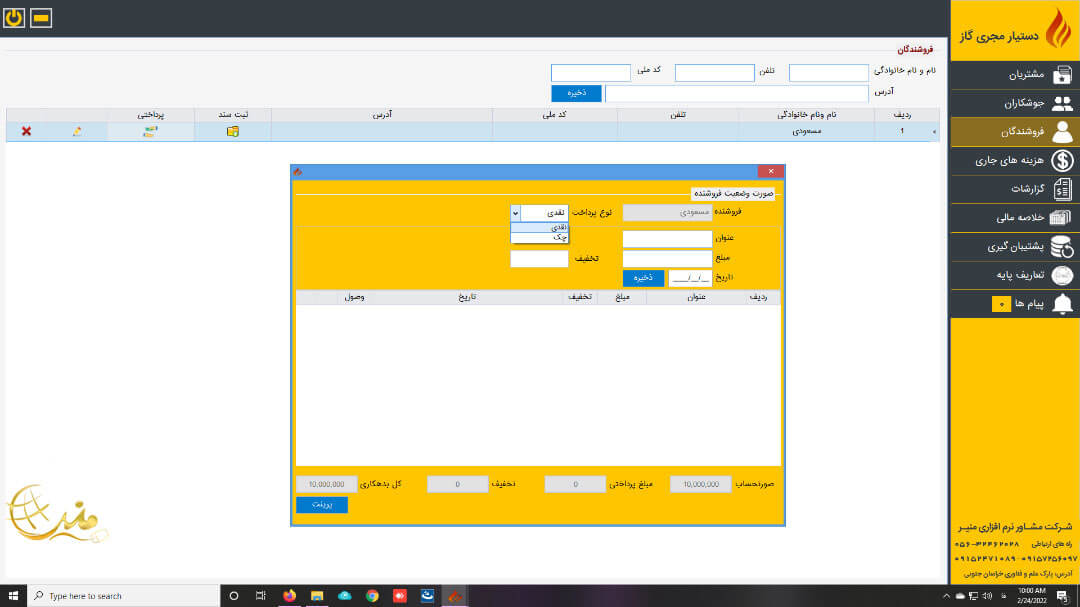Choose نقدی from the payment type list

540,227
